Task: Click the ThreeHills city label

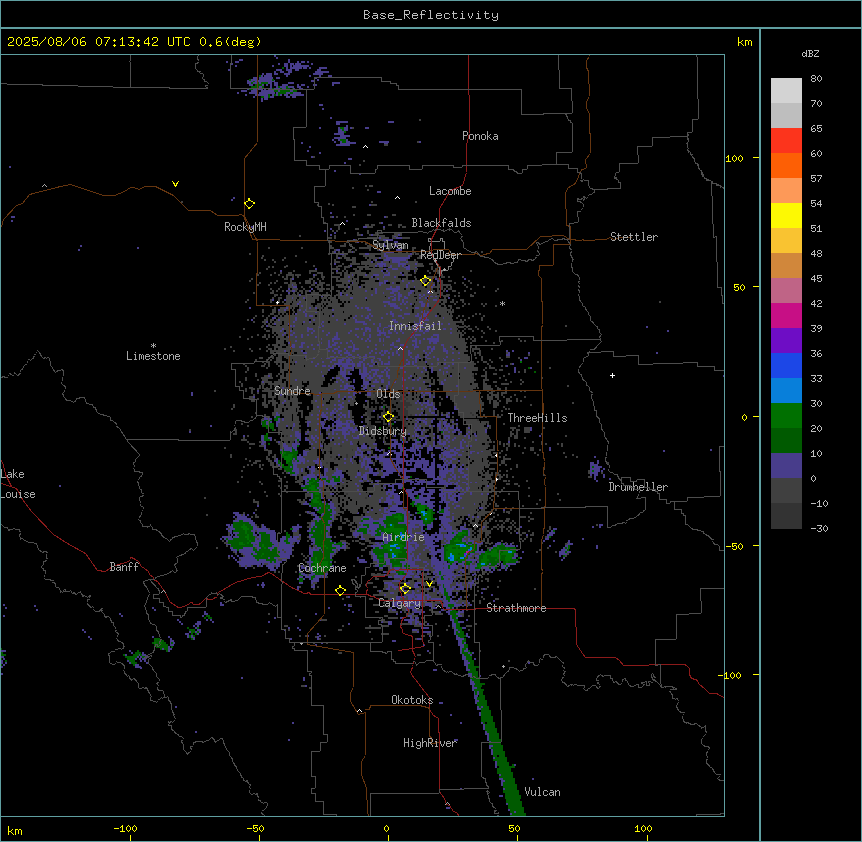Action: (537, 418)
